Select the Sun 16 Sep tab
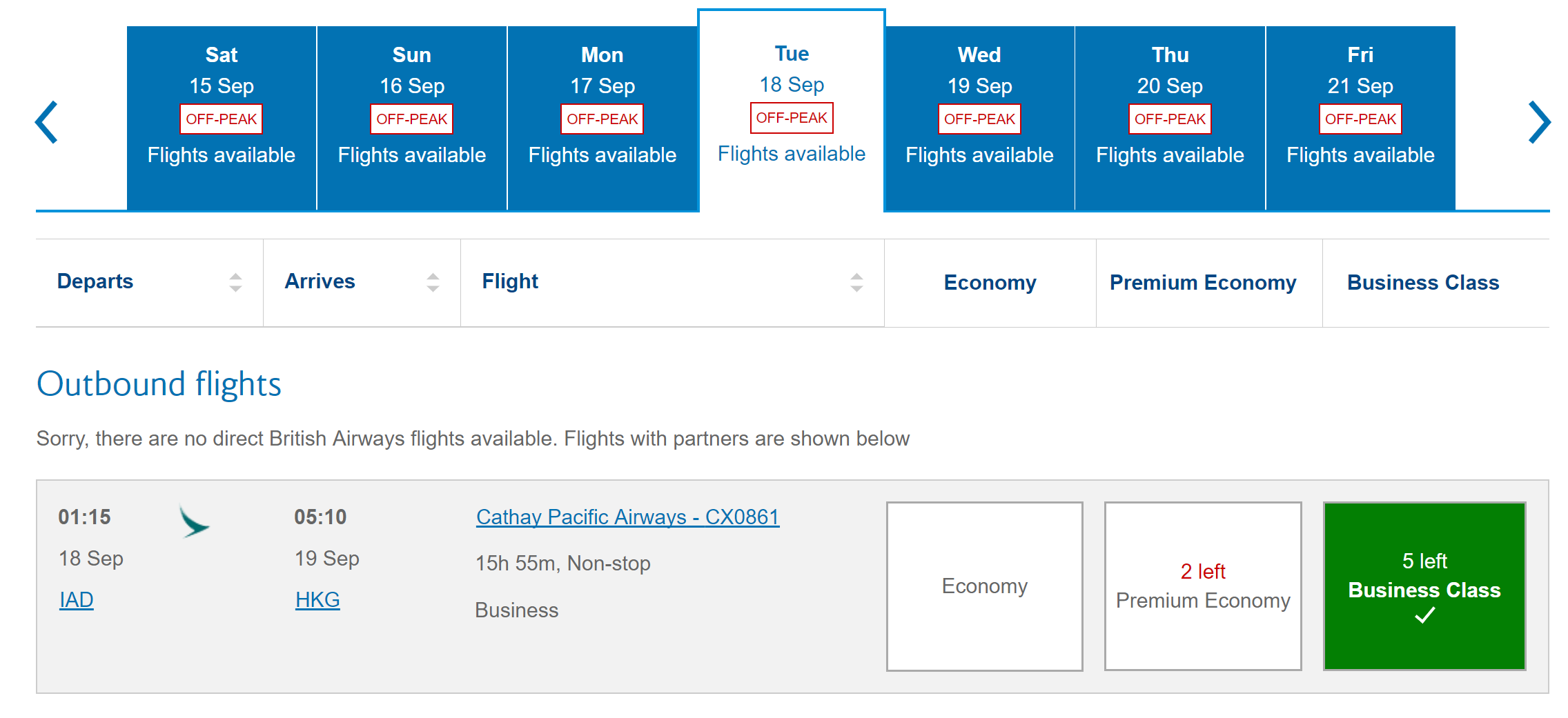The width and height of the screenshot is (1568, 718). tap(412, 117)
